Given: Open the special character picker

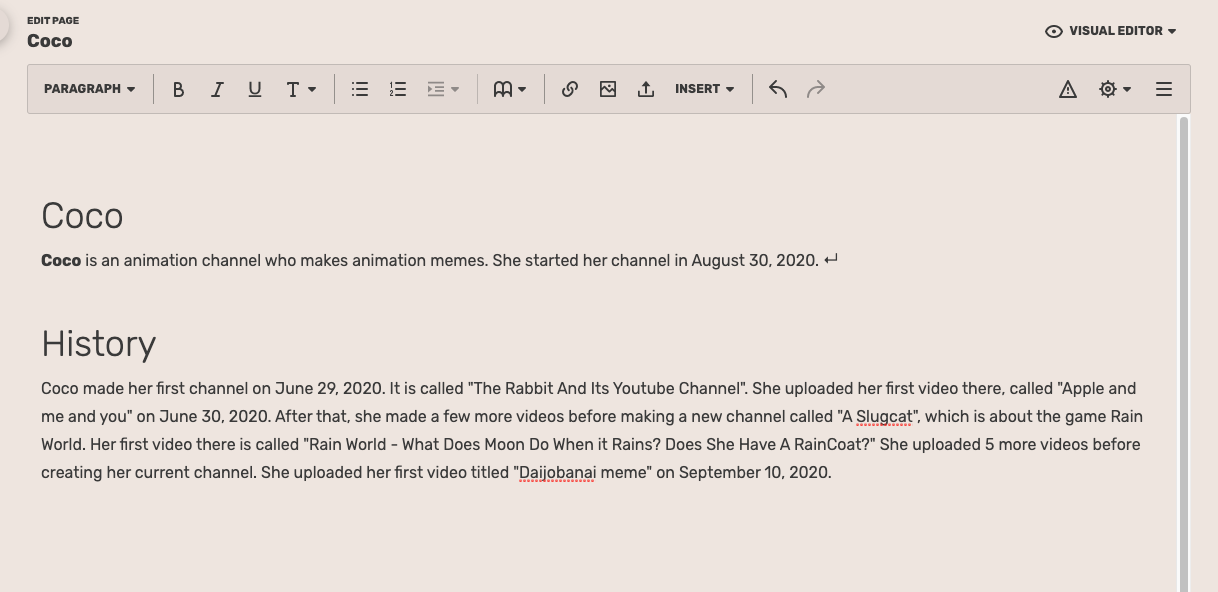Looking at the screenshot, I should pos(509,89).
